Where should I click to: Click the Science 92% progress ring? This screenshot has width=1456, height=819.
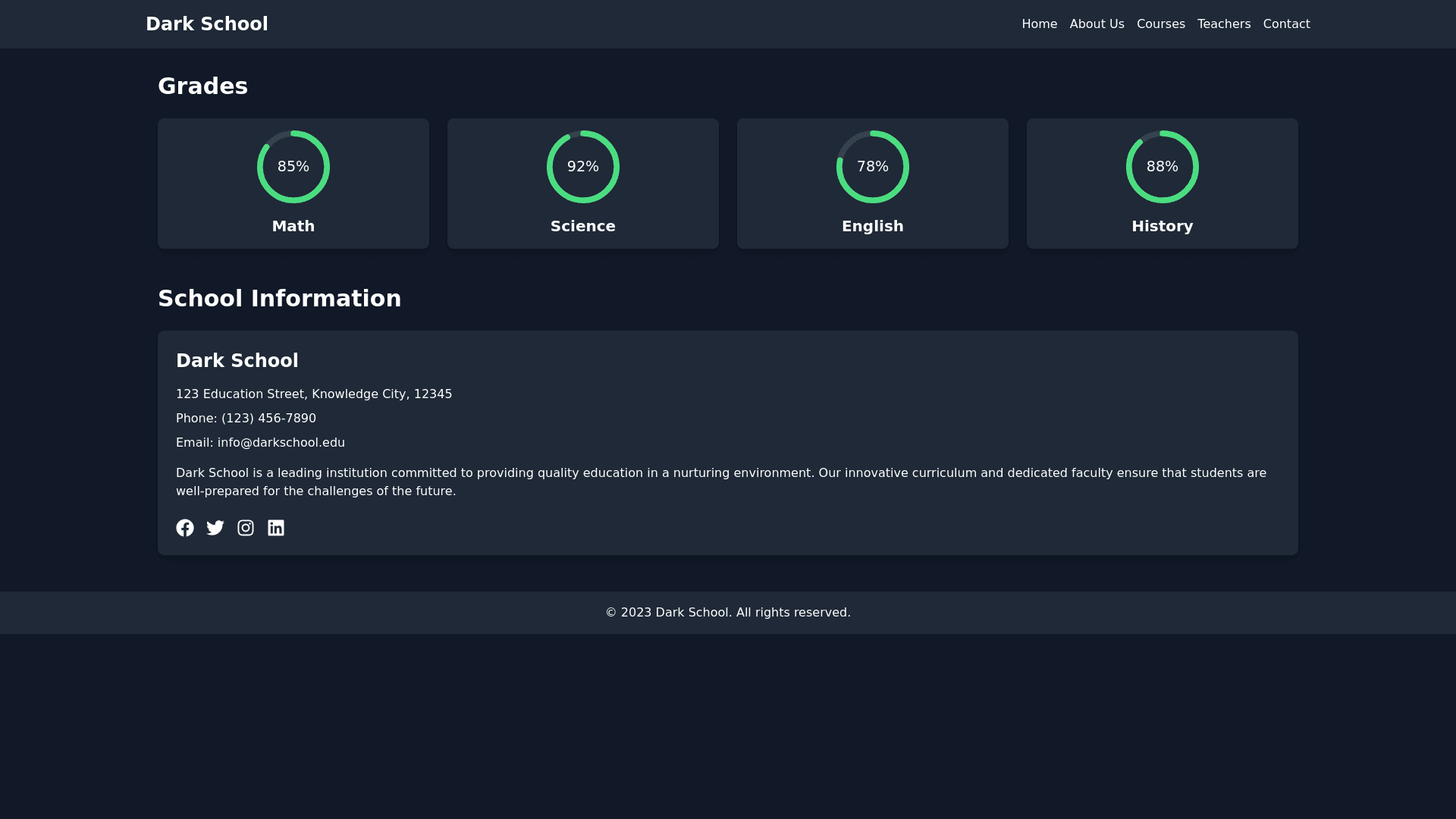pos(583,167)
